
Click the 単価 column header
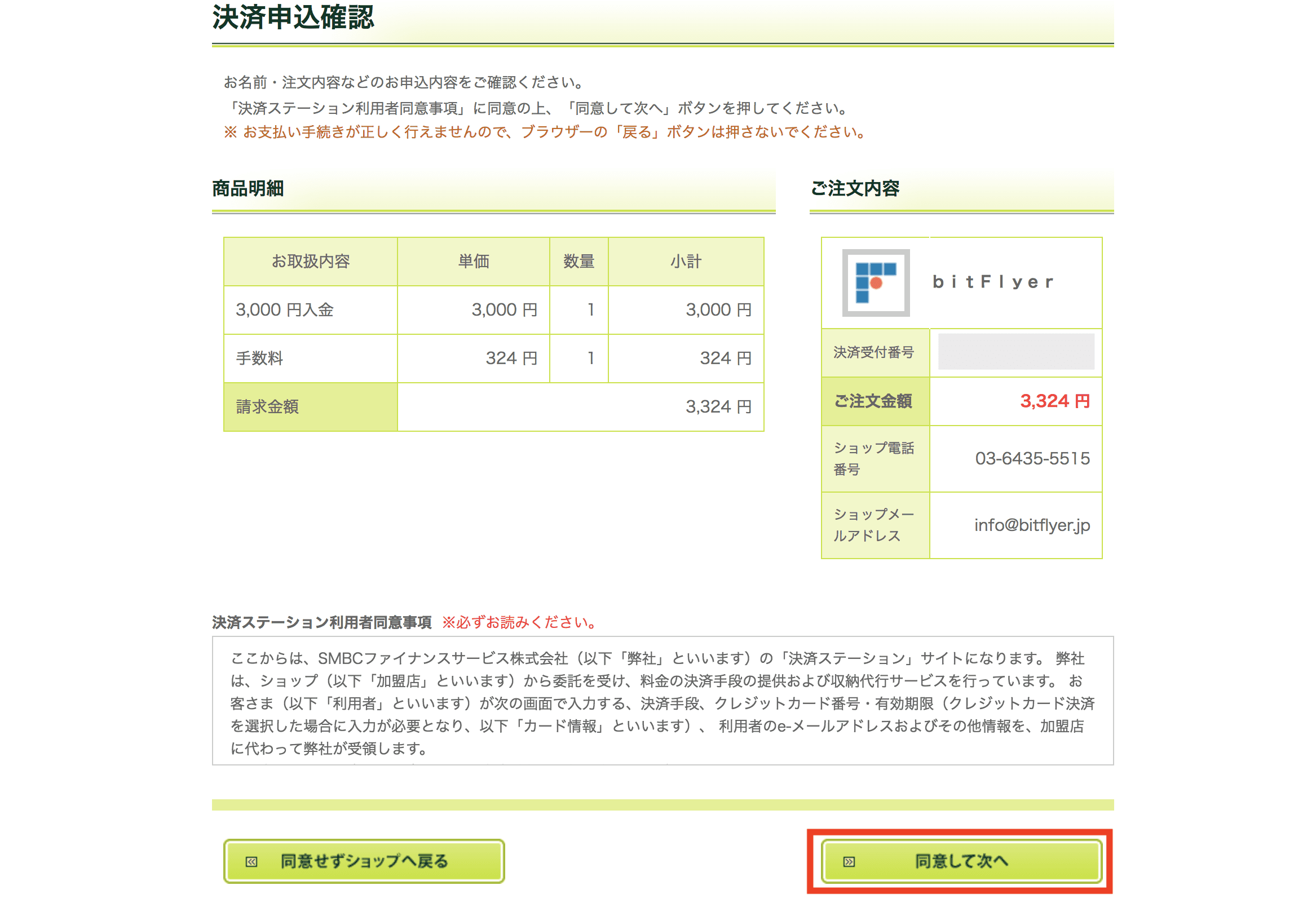(x=474, y=262)
